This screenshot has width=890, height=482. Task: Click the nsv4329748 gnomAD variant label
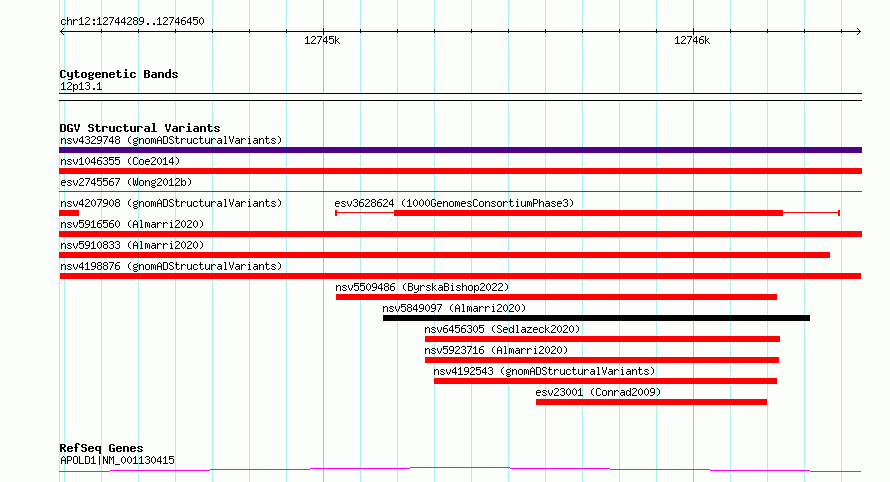171,140
